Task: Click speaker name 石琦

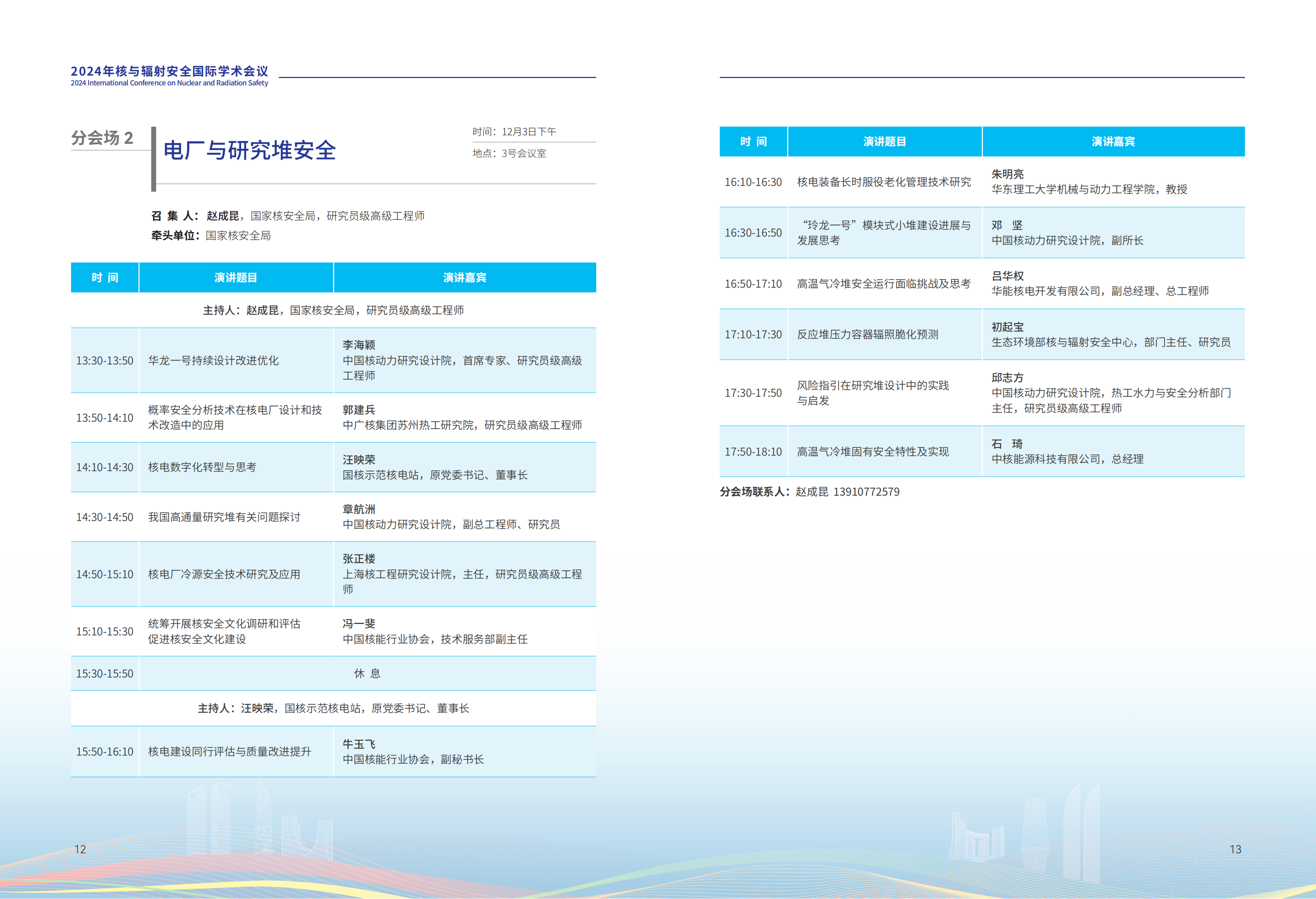Action: point(1007,444)
